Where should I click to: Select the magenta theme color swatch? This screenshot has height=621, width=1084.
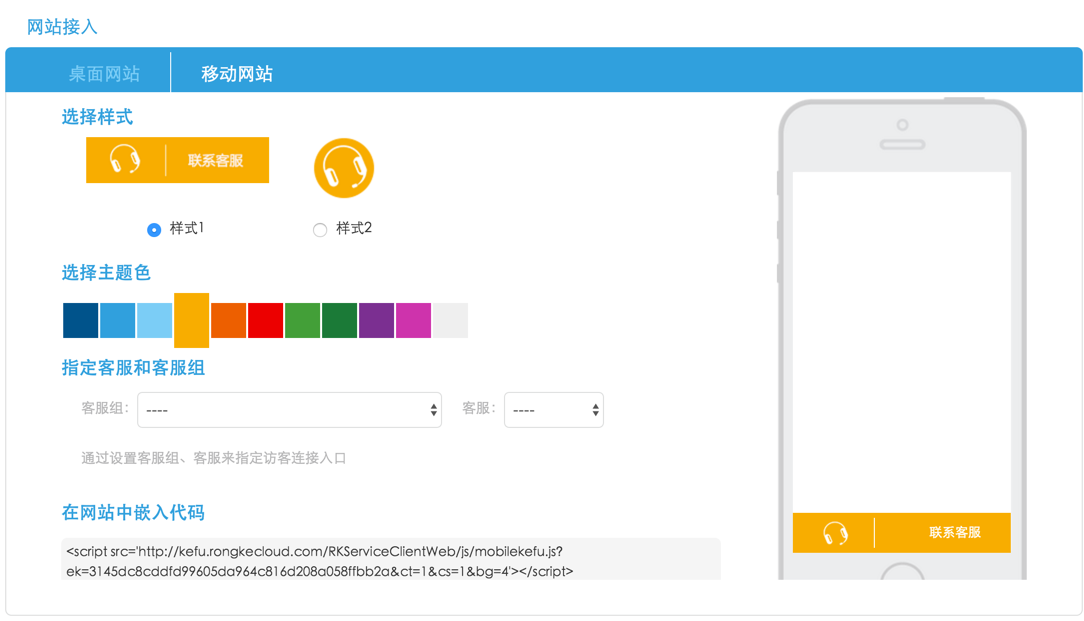coord(413,321)
